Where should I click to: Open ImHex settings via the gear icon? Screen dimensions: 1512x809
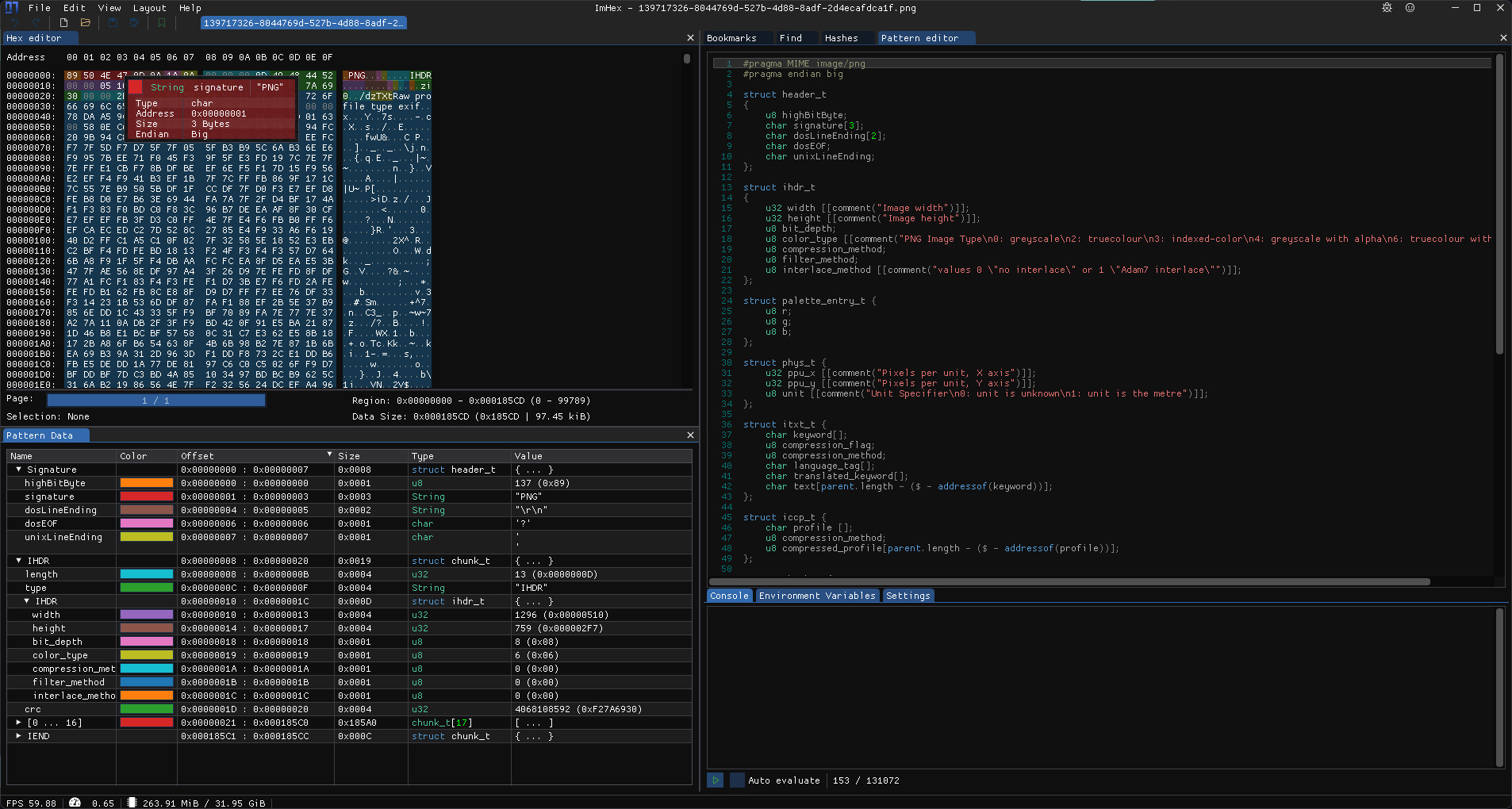(x=1386, y=8)
